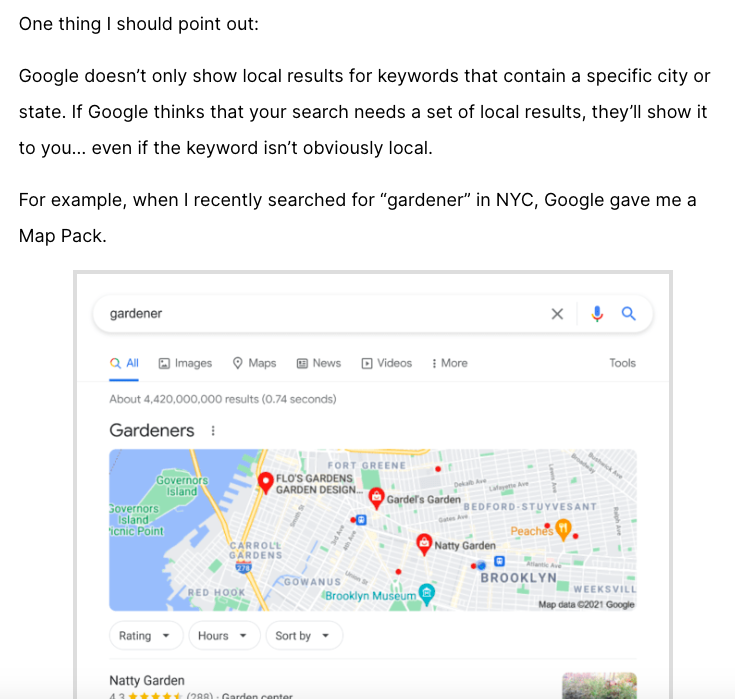Switch to the Images tab
The image size is (735, 699).
(186, 363)
